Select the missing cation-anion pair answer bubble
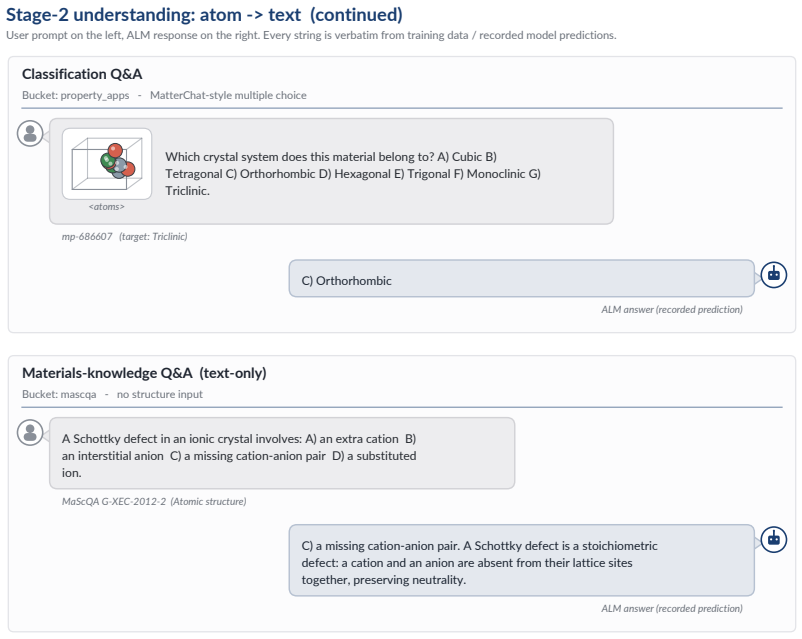Image resolution: width=802 pixels, height=639 pixels. pos(521,560)
